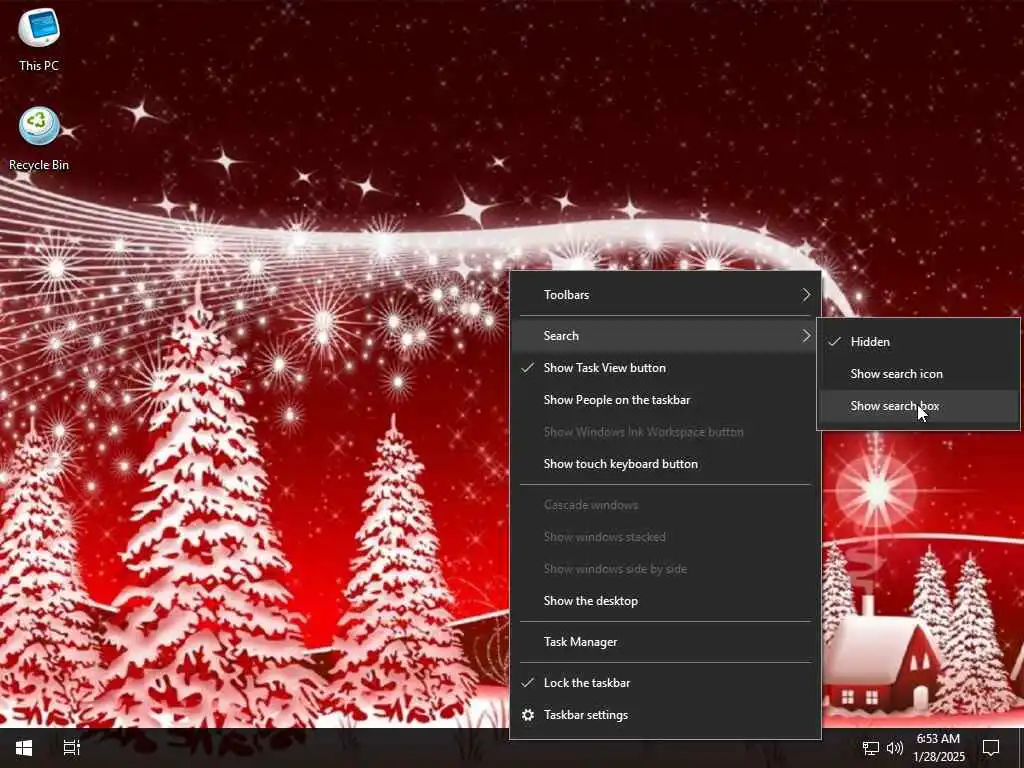Click greyed Show windows side by side

pyautogui.click(x=665, y=569)
